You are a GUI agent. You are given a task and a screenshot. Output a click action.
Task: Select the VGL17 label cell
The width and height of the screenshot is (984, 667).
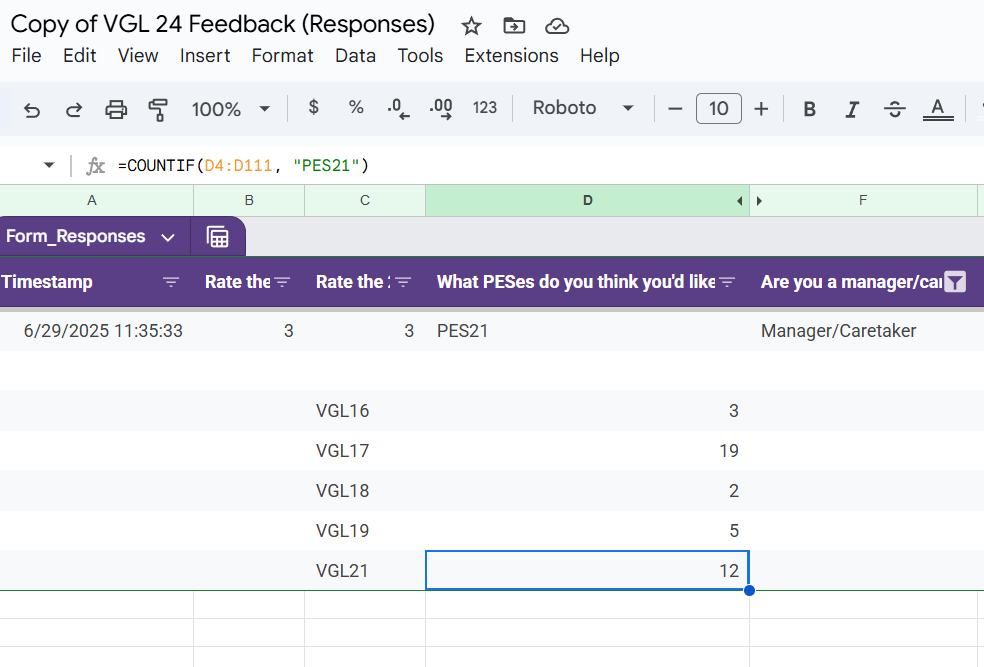tap(365, 451)
